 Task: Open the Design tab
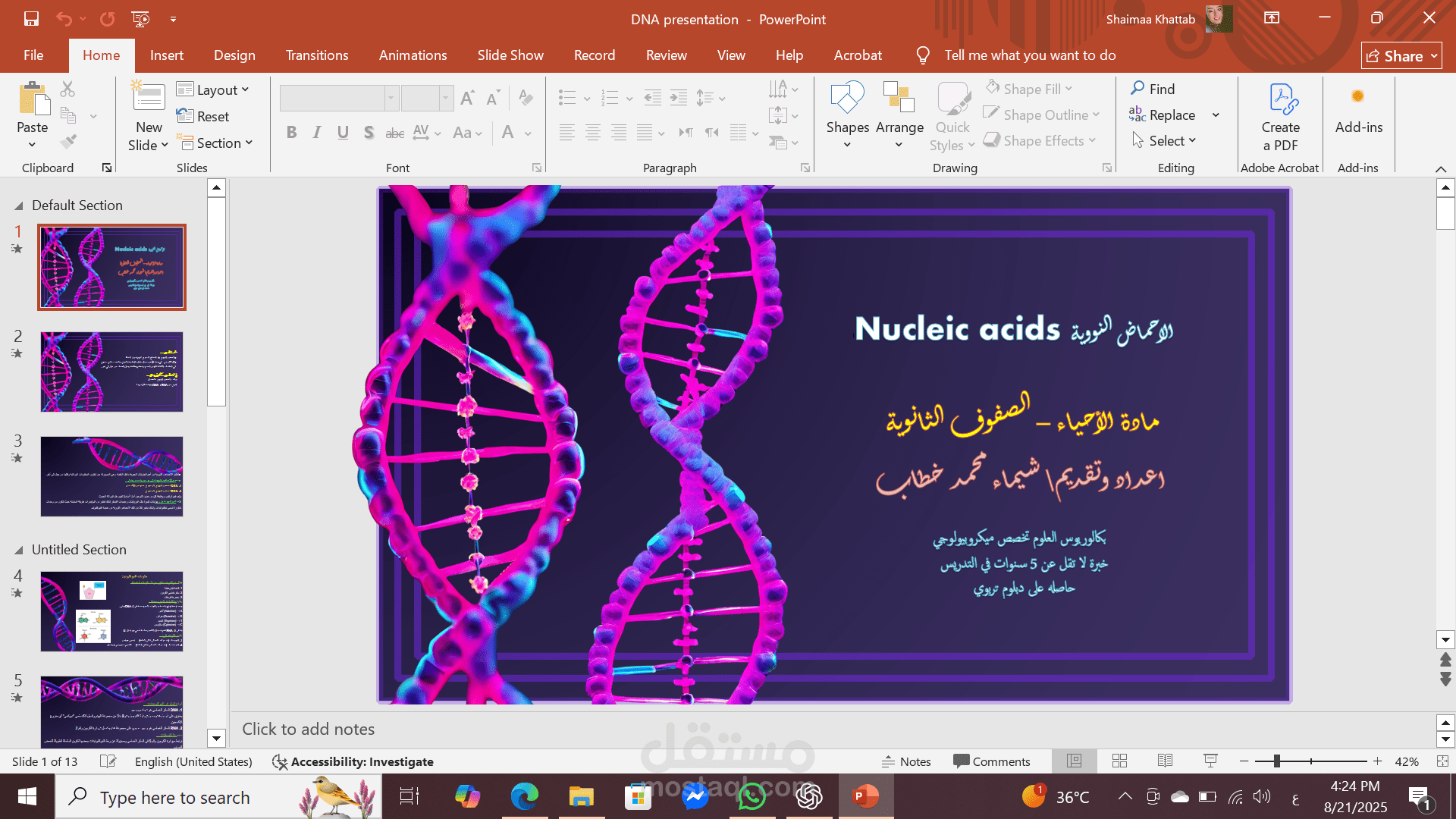[x=234, y=55]
